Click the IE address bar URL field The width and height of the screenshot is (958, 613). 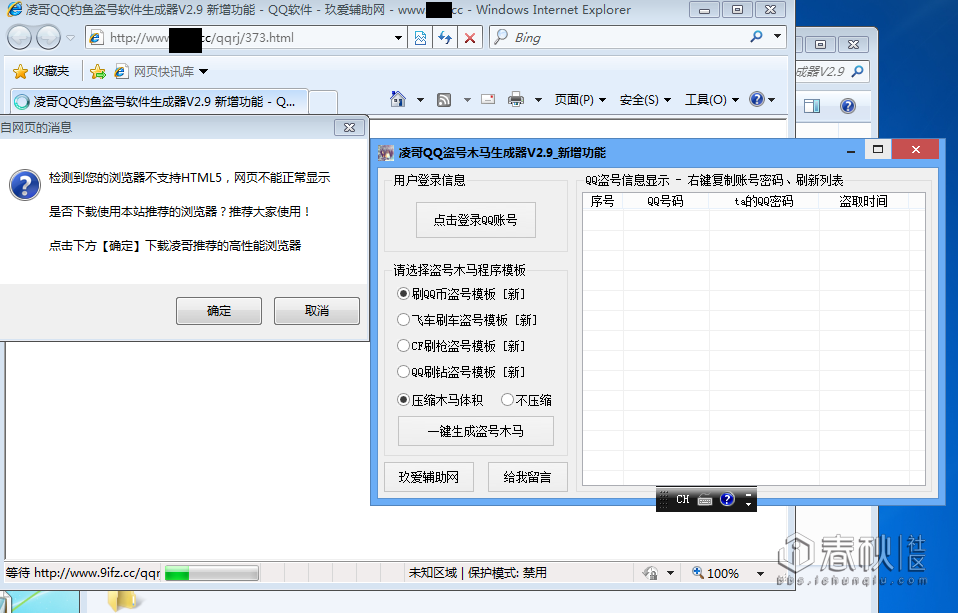pyautogui.click(x=248, y=38)
